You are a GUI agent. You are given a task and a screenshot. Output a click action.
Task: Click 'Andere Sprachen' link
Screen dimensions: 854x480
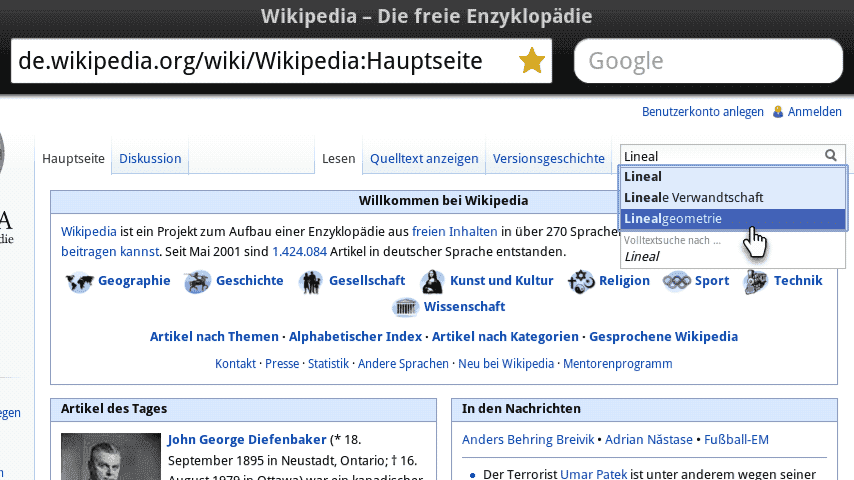point(403,363)
